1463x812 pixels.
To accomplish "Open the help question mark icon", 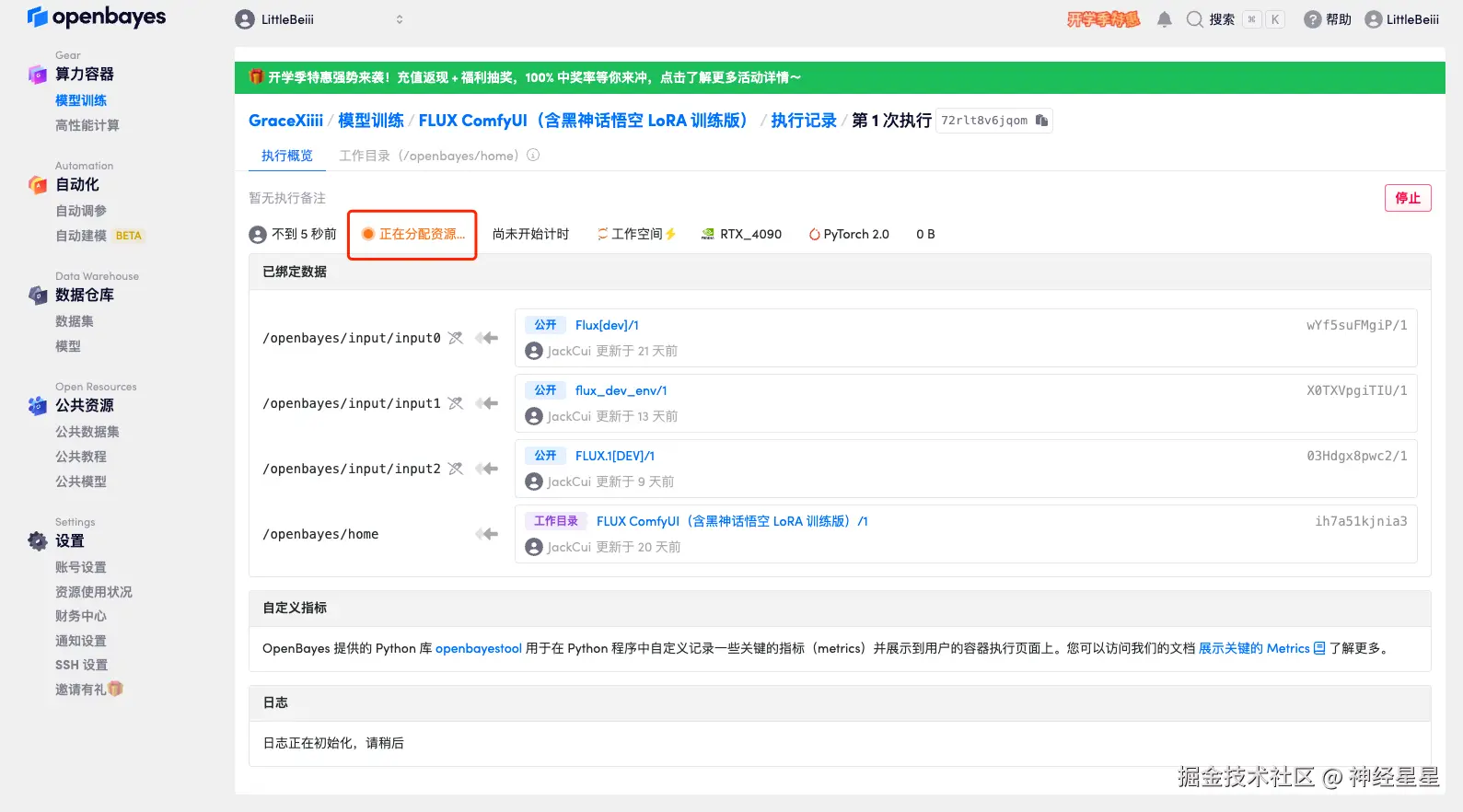I will [x=1313, y=19].
